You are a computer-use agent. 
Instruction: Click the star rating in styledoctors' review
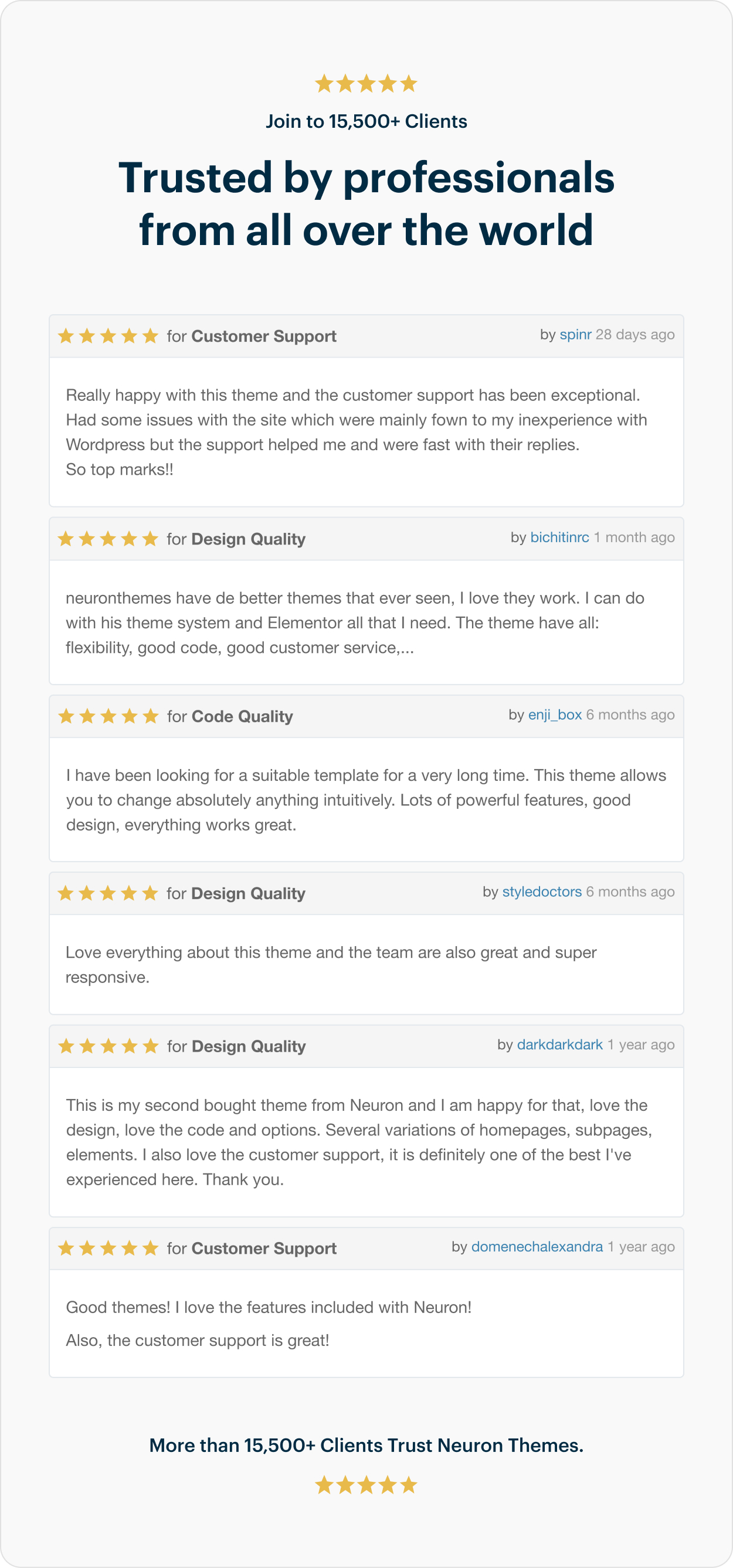[x=108, y=893]
